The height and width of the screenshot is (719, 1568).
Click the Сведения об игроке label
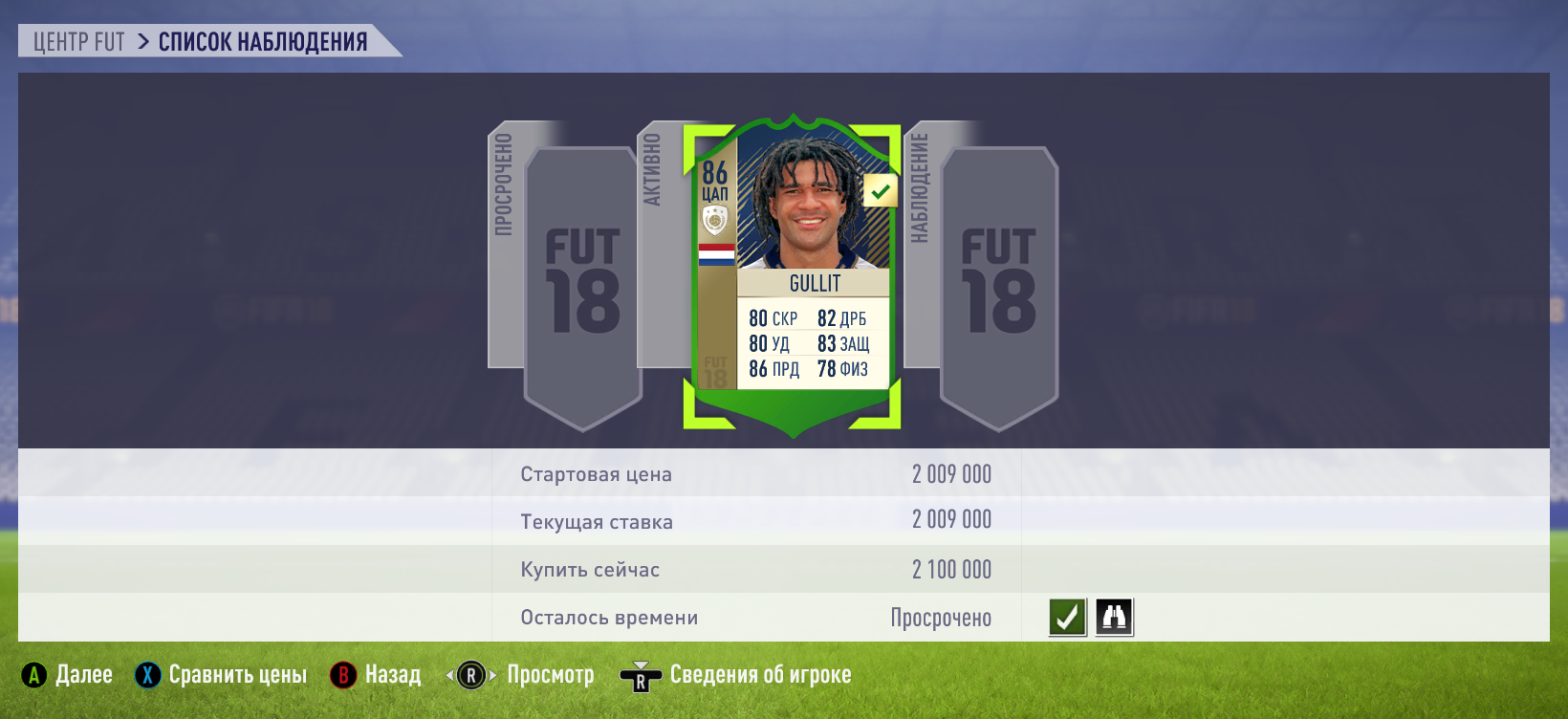(x=761, y=675)
